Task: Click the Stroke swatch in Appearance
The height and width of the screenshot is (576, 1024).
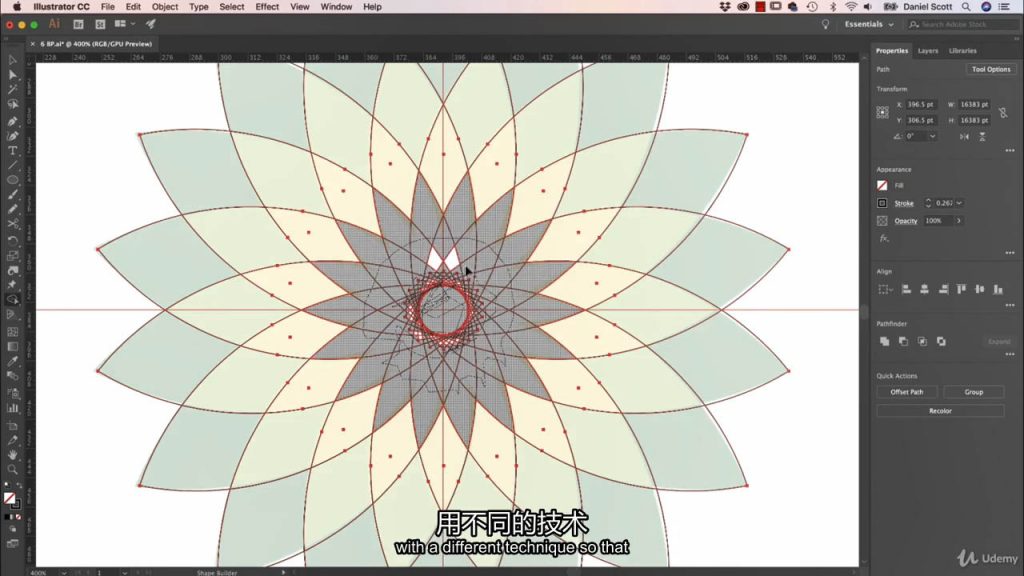Action: coord(882,203)
